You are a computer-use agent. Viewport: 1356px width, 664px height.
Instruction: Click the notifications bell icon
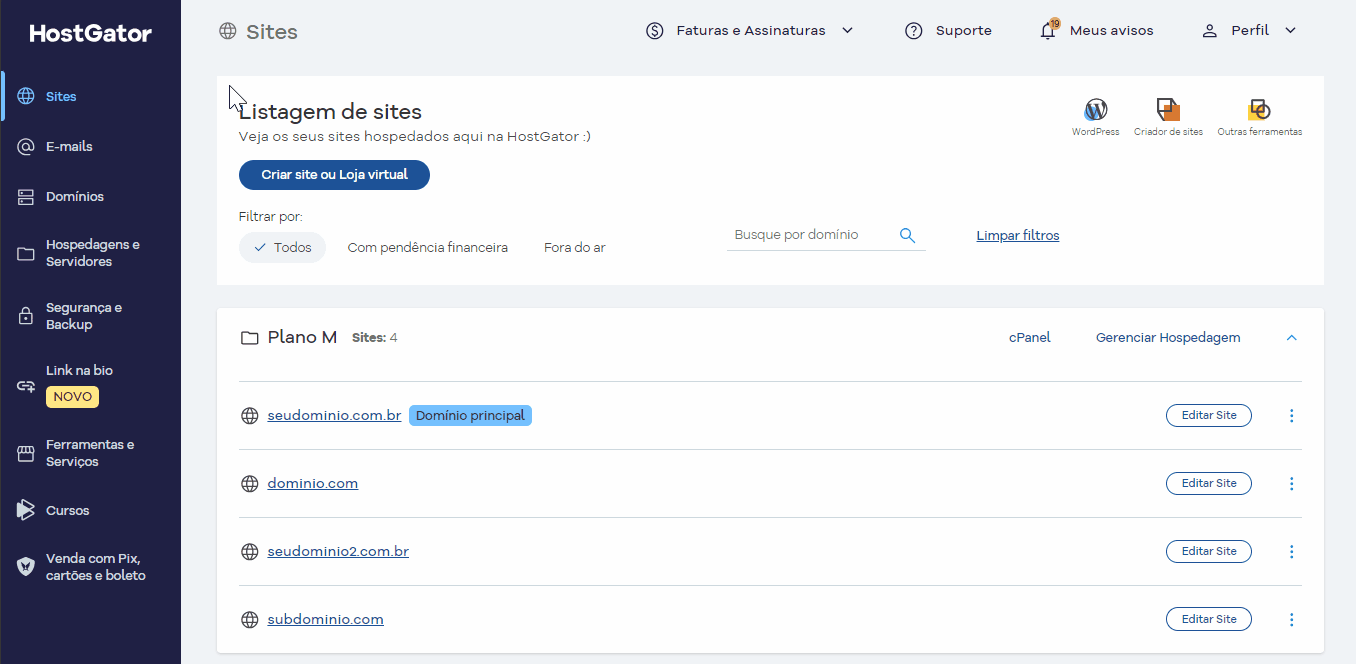(1048, 31)
